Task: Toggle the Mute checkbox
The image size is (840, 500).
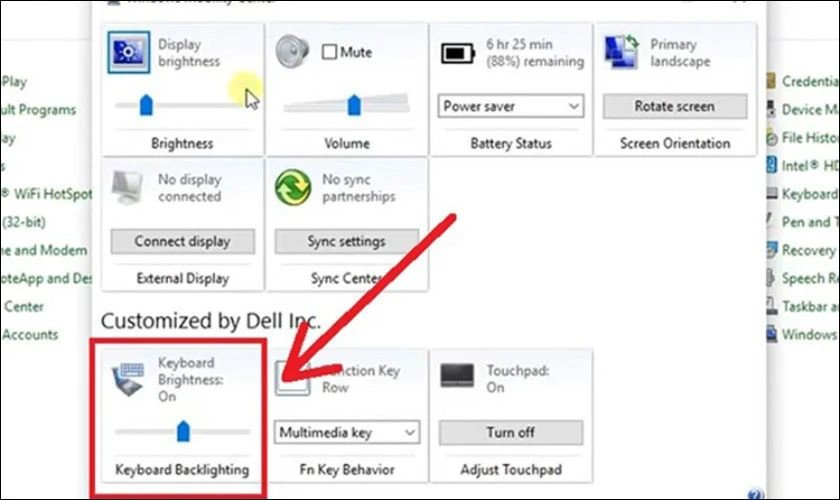Action: [327, 52]
